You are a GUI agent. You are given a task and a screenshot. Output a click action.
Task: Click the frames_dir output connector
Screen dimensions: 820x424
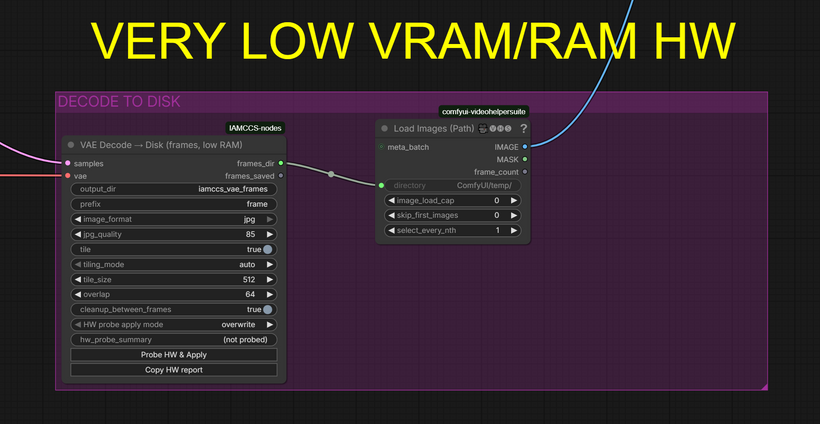click(281, 163)
